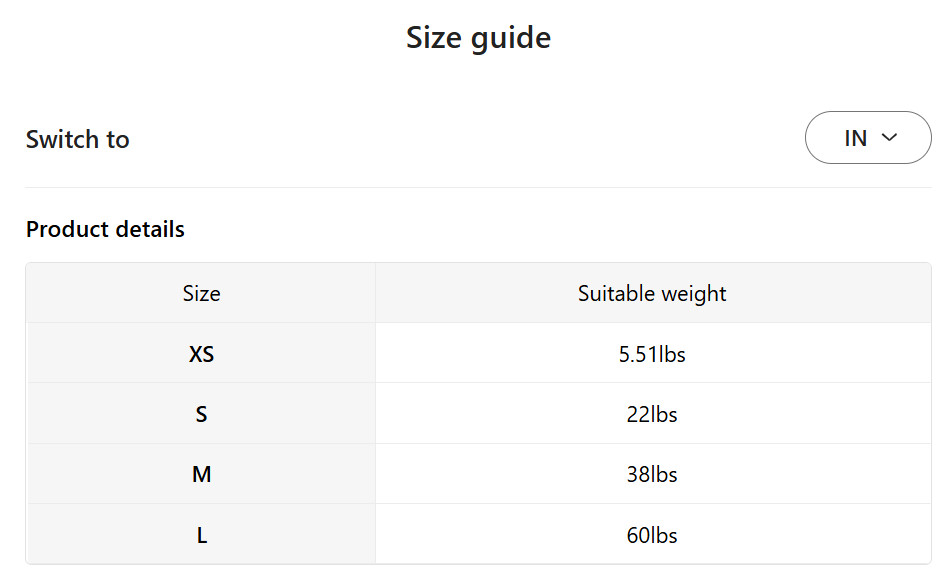Click the 60lbs weight value

point(652,535)
